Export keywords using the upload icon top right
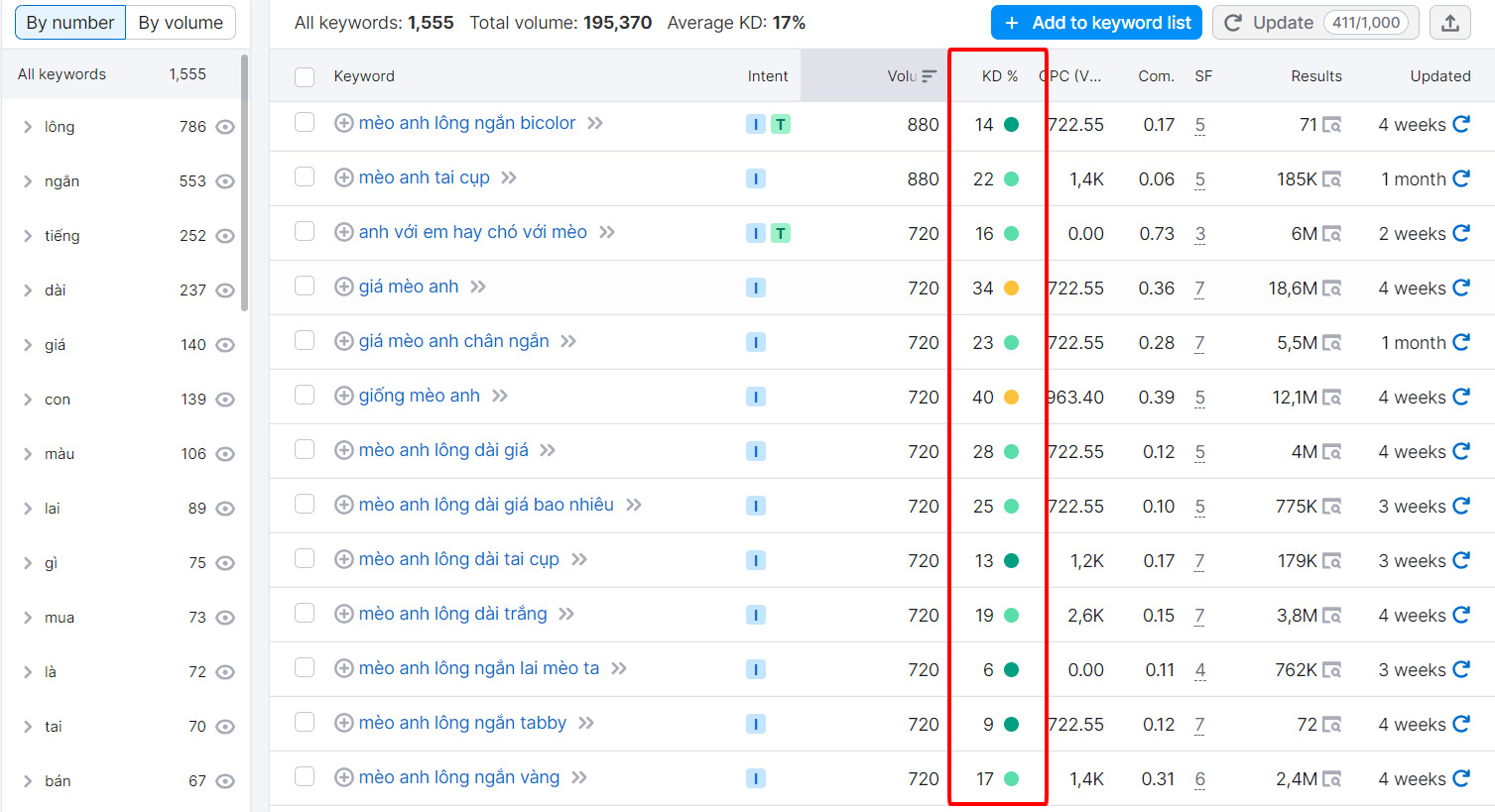This screenshot has width=1495, height=812. (x=1449, y=22)
